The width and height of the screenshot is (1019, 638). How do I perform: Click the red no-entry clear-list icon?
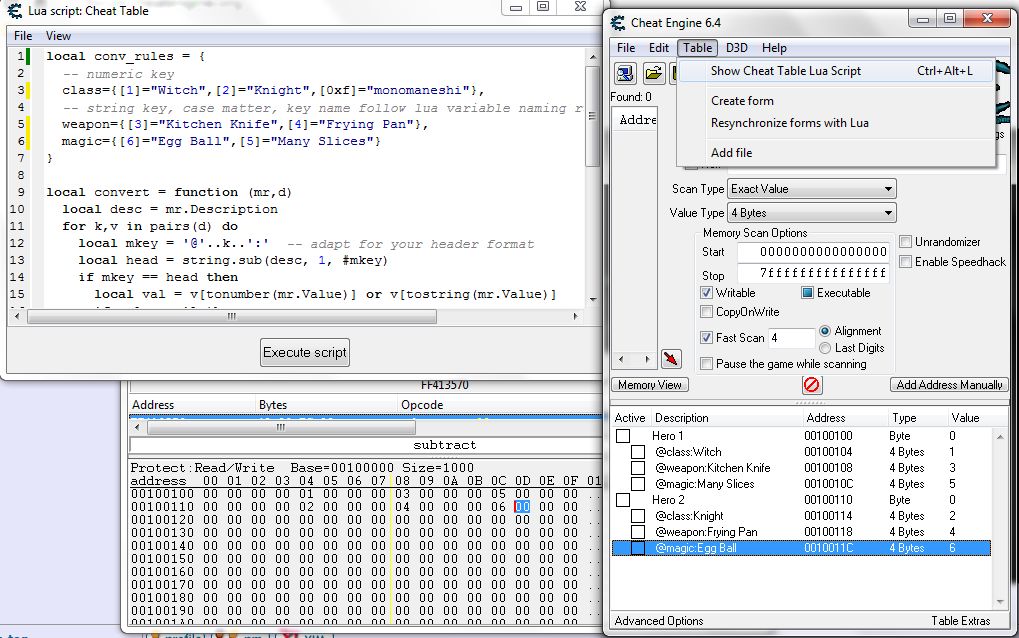click(811, 385)
